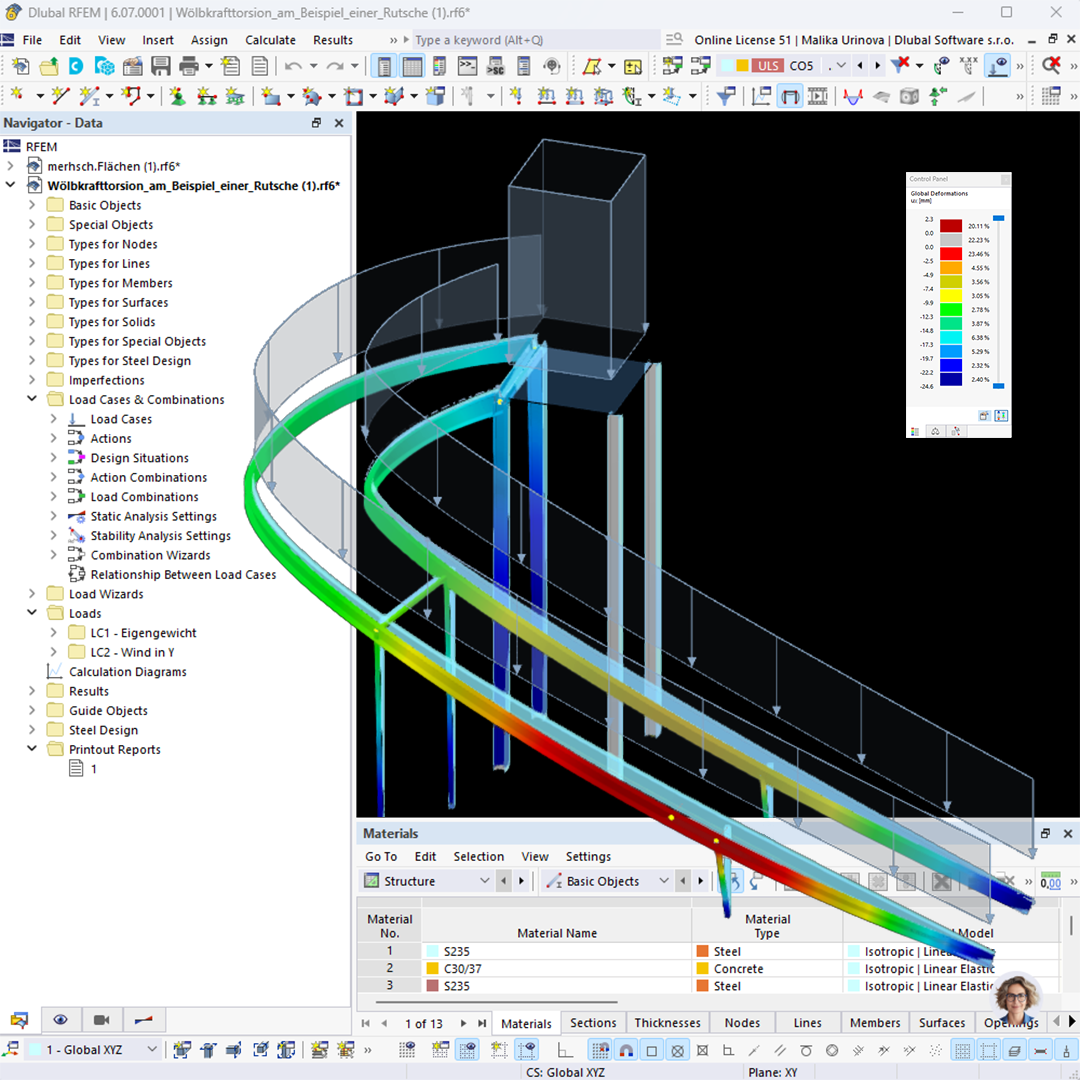Jump to last table page
Viewport: 1080px width, 1080px height.
click(x=482, y=1024)
